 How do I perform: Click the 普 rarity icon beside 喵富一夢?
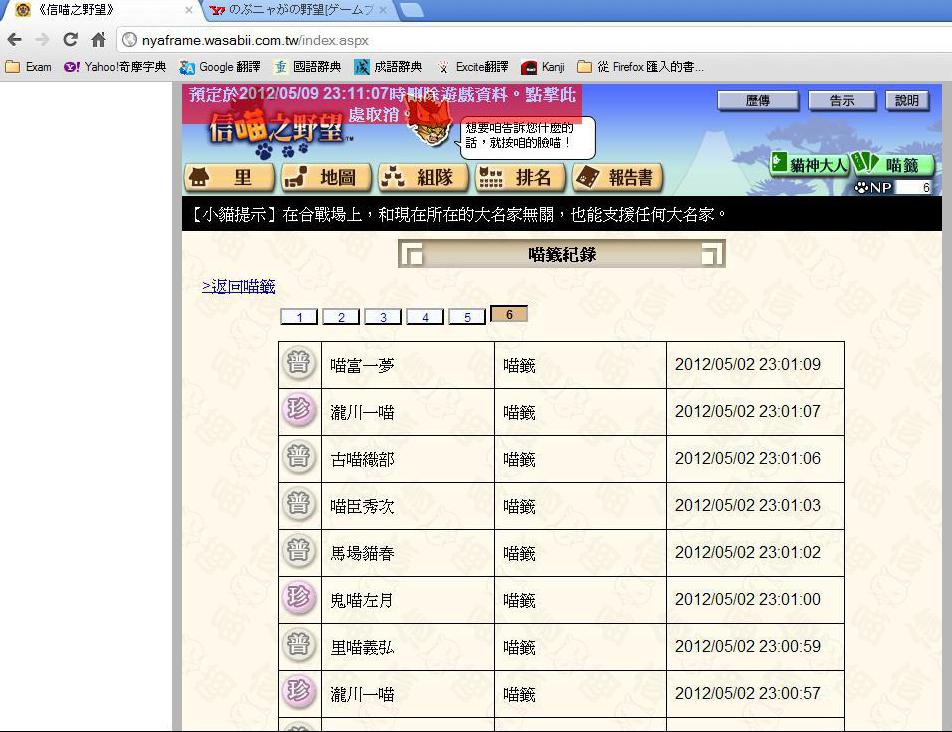click(299, 364)
